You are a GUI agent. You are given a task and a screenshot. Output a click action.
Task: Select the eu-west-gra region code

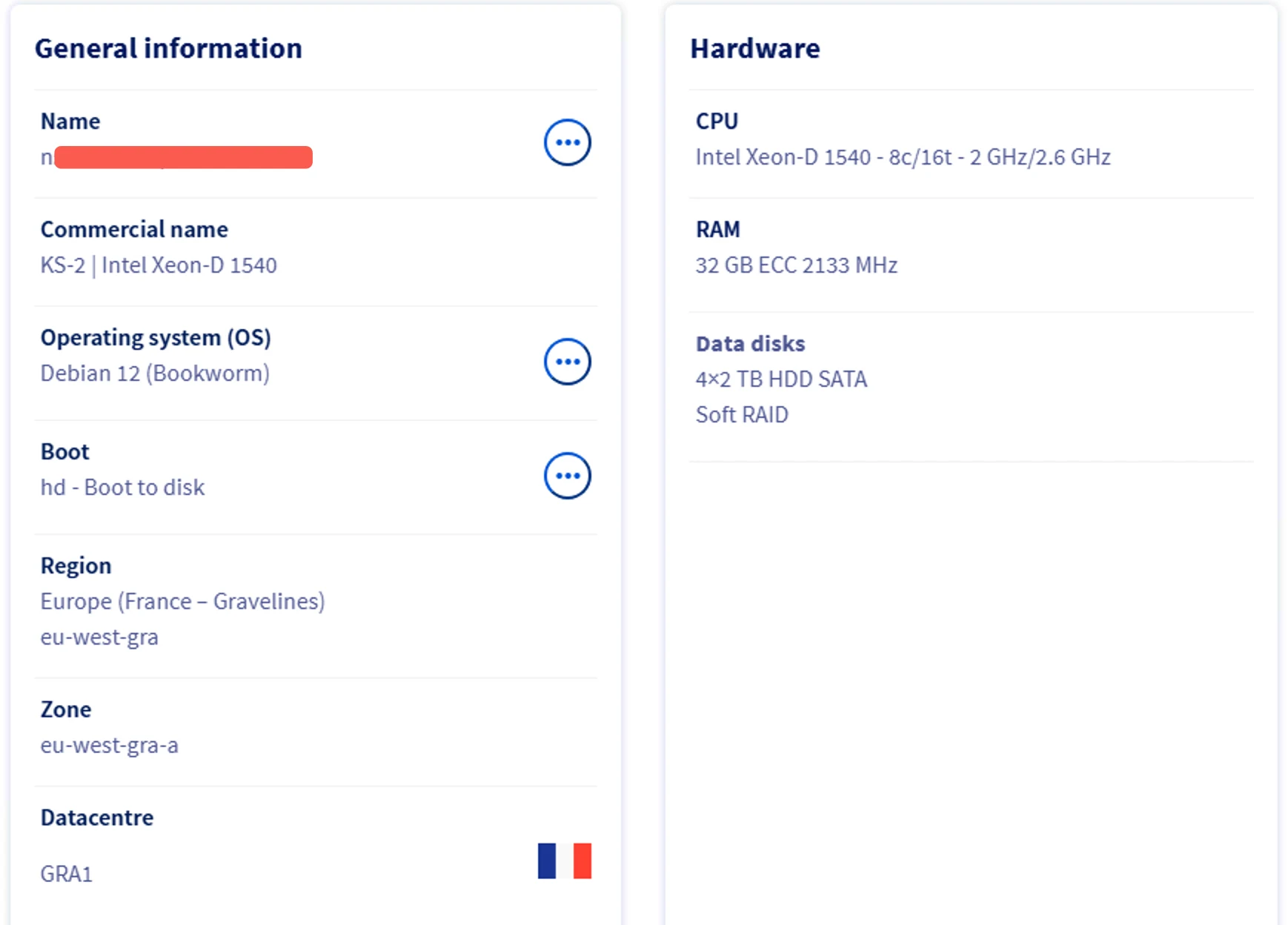(99, 637)
